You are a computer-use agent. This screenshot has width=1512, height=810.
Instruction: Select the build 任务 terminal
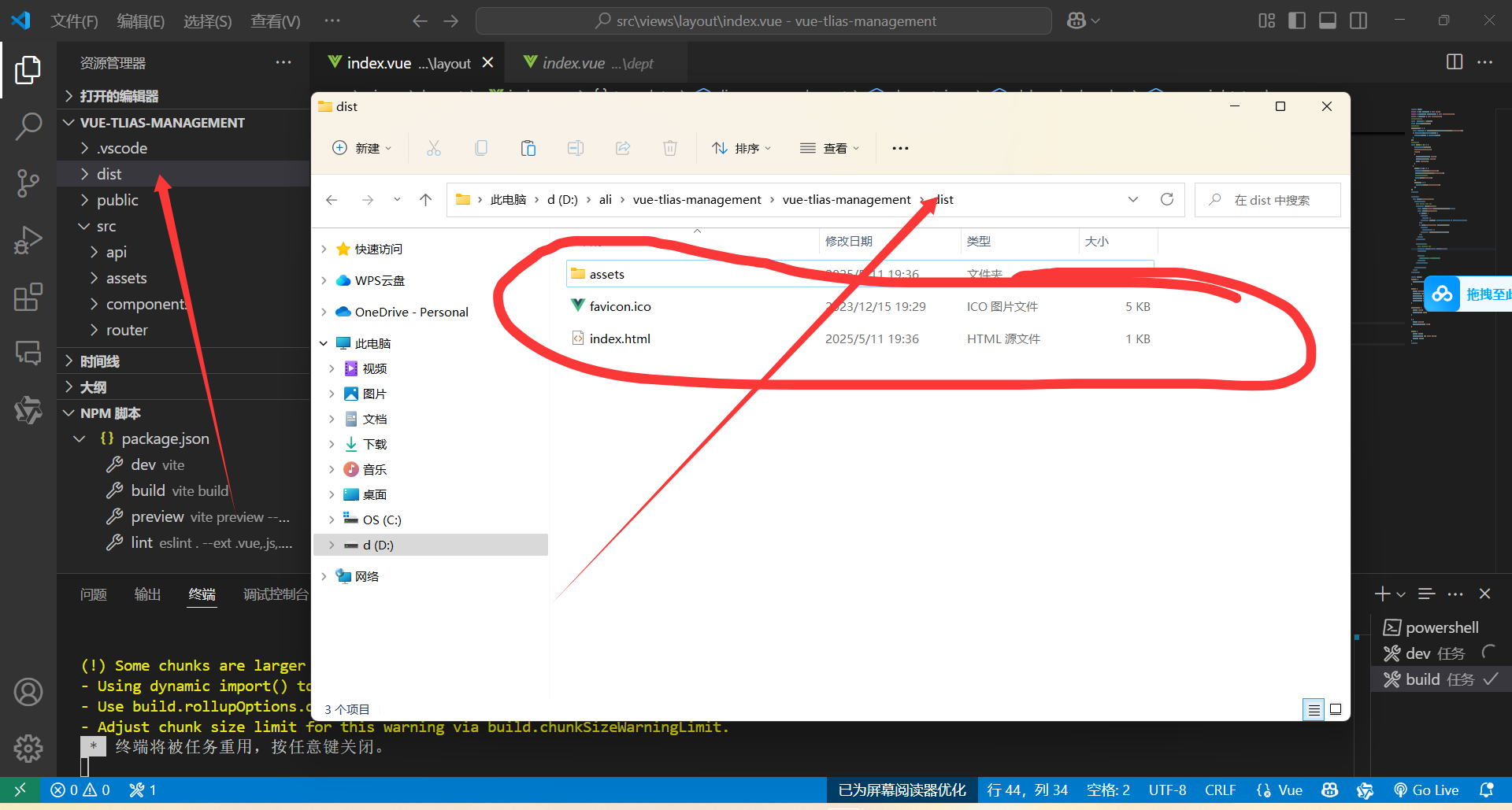tap(1441, 679)
